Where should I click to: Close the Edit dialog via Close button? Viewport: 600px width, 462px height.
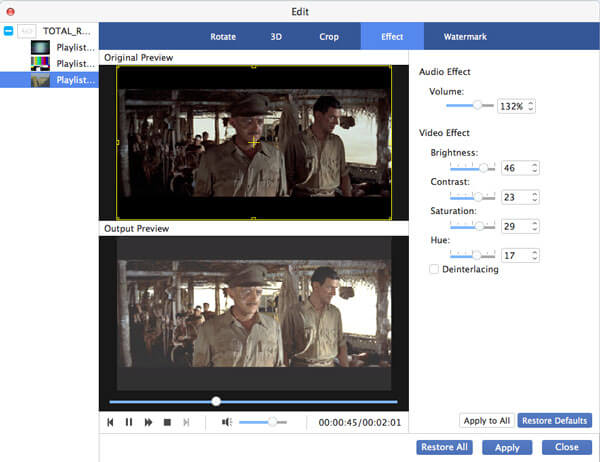pos(567,447)
